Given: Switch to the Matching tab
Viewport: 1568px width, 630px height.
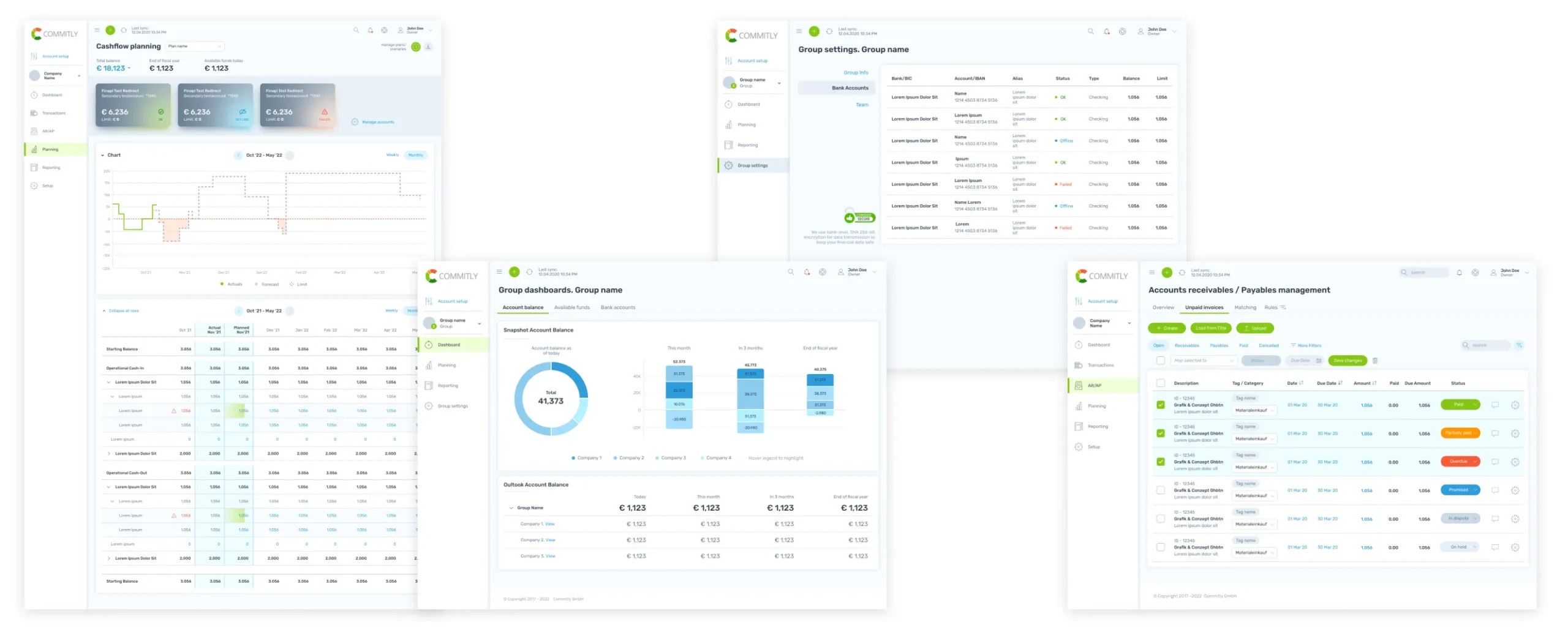Looking at the screenshot, I should pos(1245,307).
